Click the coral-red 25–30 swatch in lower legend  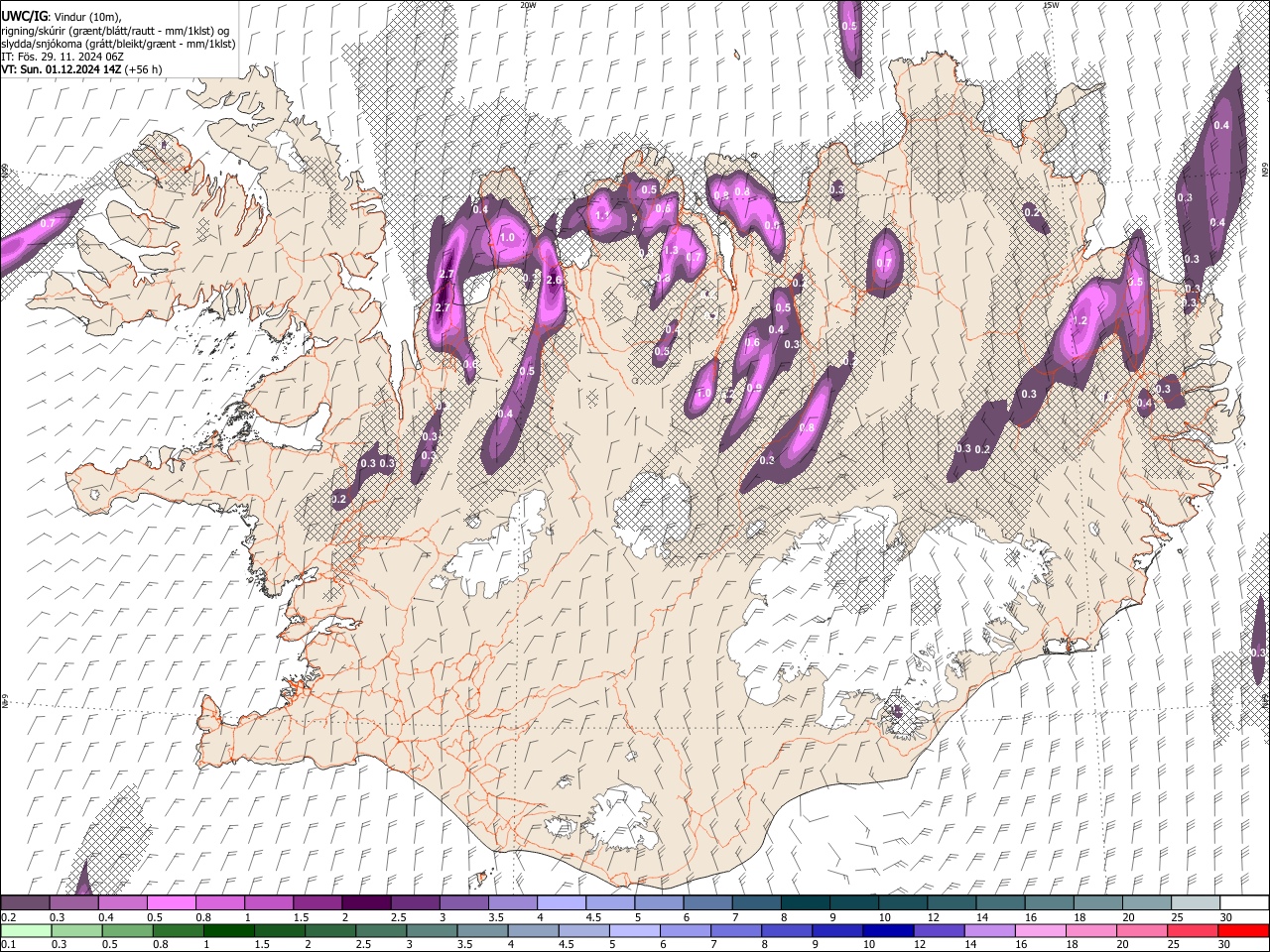(1191, 931)
